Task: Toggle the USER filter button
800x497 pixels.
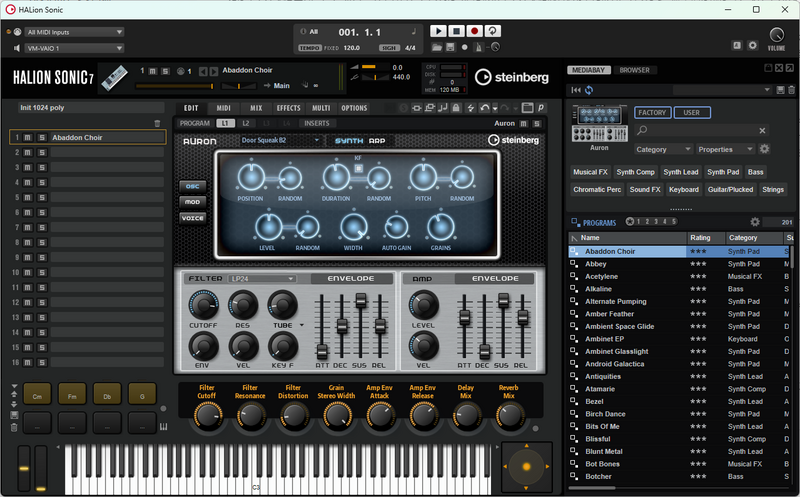Action: pos(692,112)
